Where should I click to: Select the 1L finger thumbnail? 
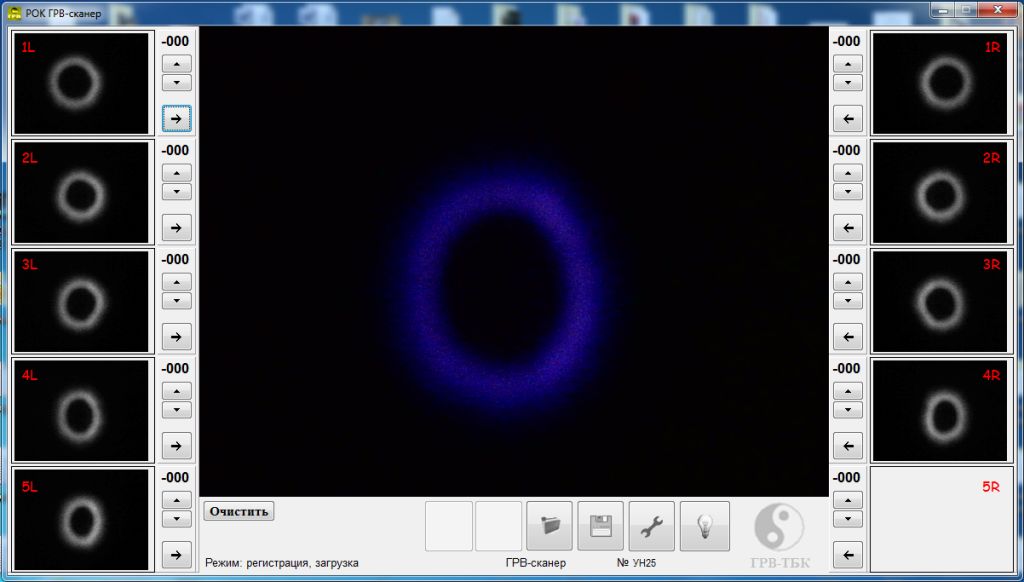81,83
